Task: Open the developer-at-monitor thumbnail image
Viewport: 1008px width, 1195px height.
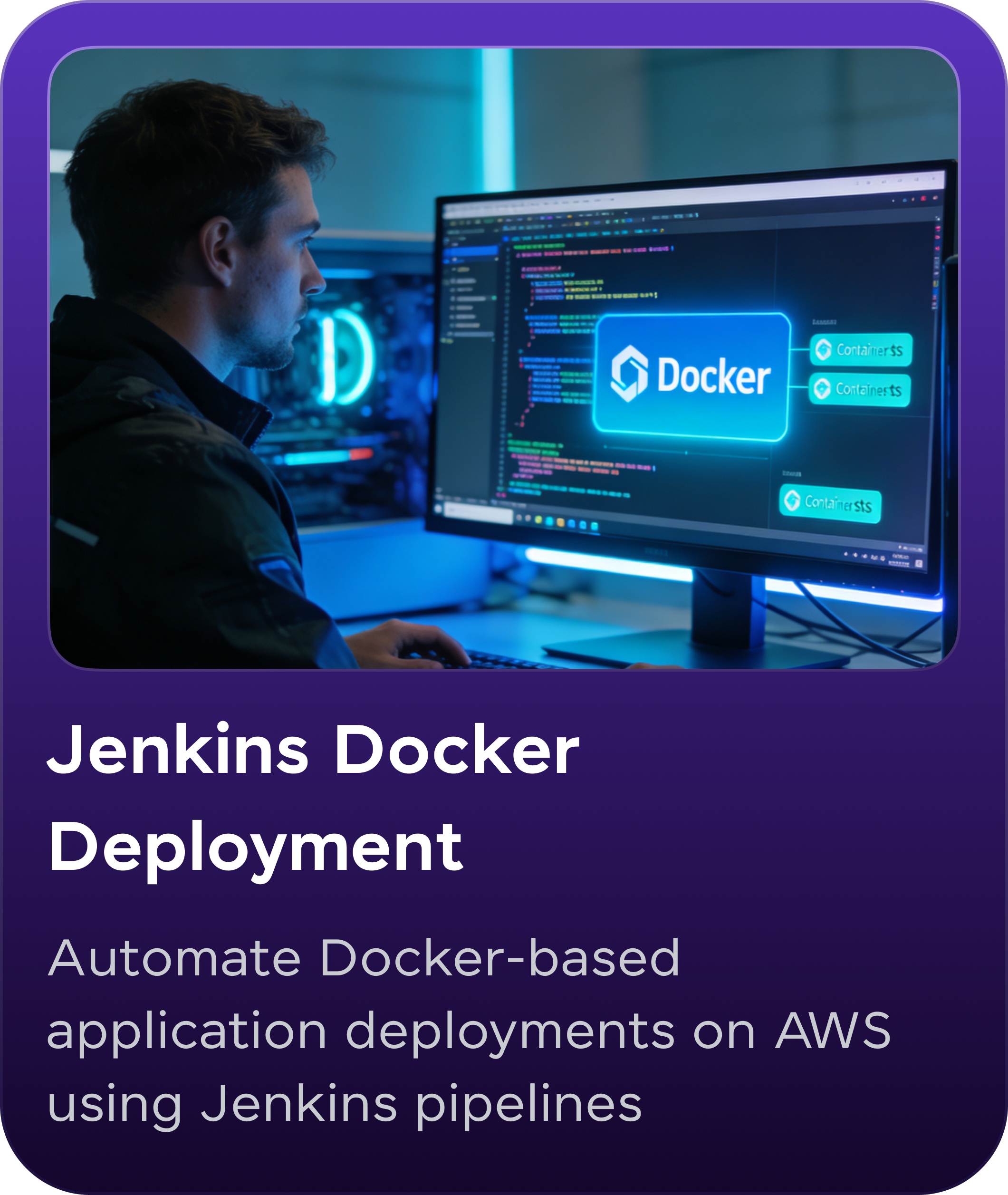Action: [x=503, y=358]
